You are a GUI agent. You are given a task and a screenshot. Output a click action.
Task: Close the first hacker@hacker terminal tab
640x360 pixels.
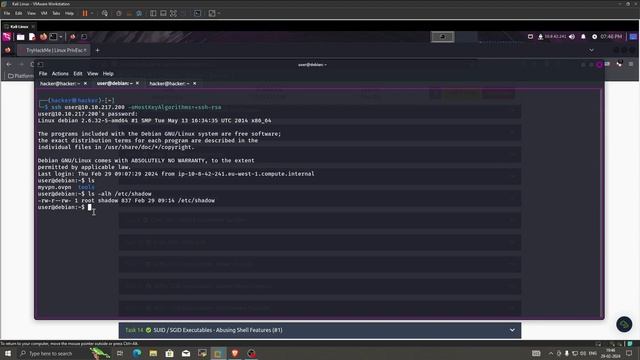coord(85,83)
